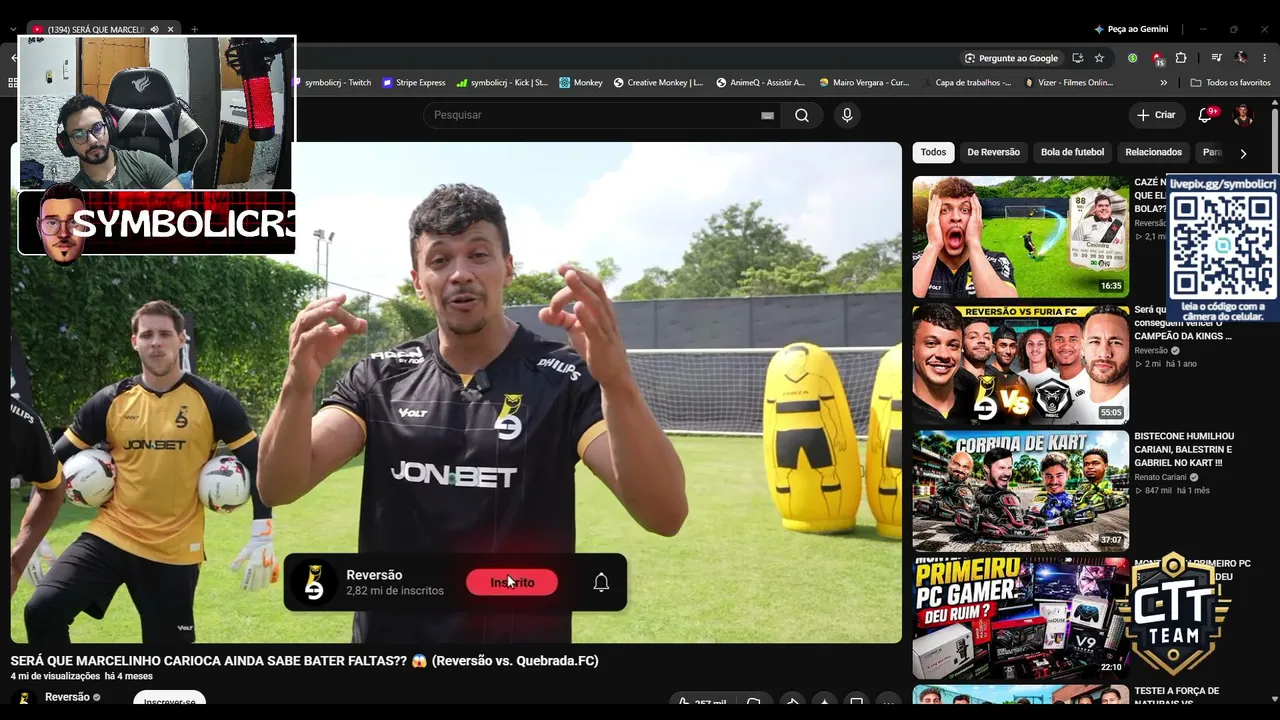
Task: Click the Renato Cariani channel name
Action: click(1160, 477)
